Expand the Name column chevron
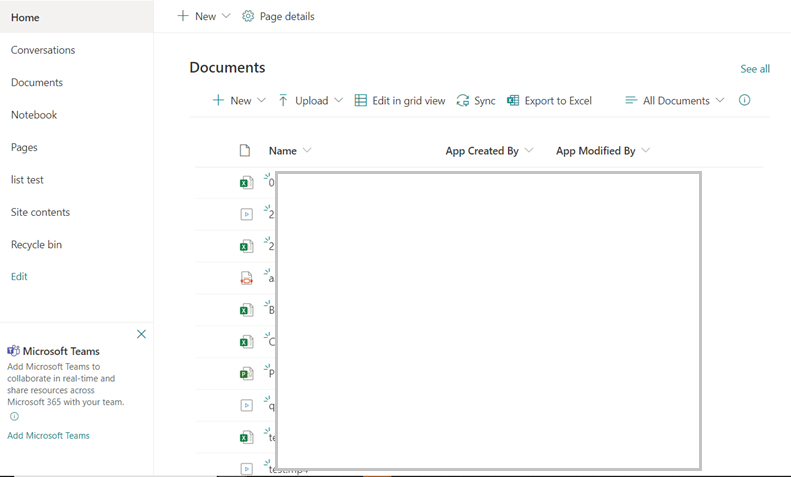Screen dimensions: 791x477 click(307, 150)
